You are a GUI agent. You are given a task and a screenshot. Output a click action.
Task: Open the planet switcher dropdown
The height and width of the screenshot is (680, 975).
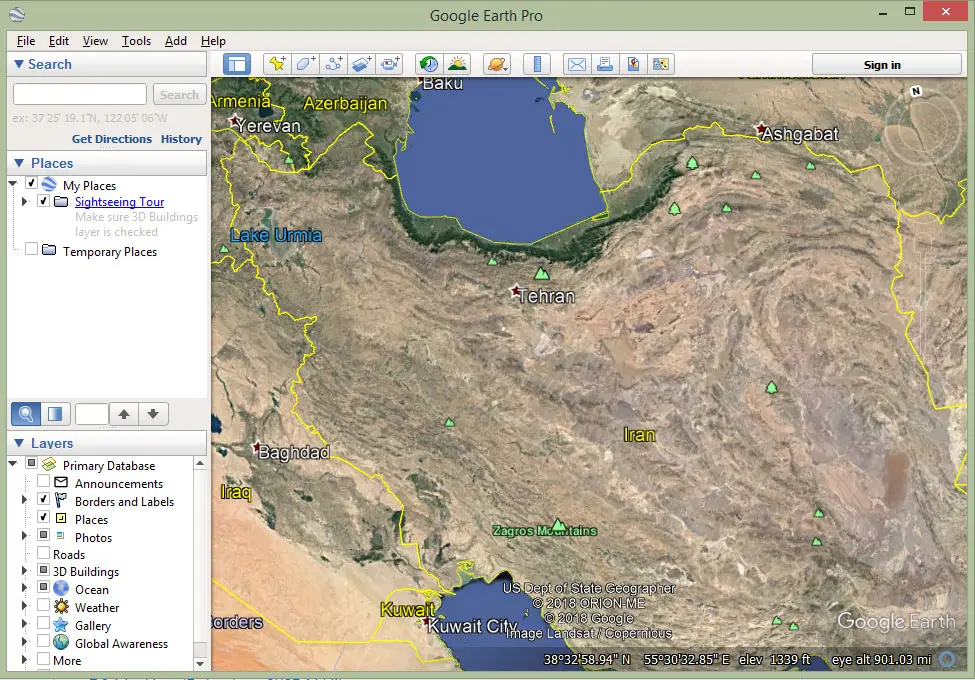(x=497, y=64)
